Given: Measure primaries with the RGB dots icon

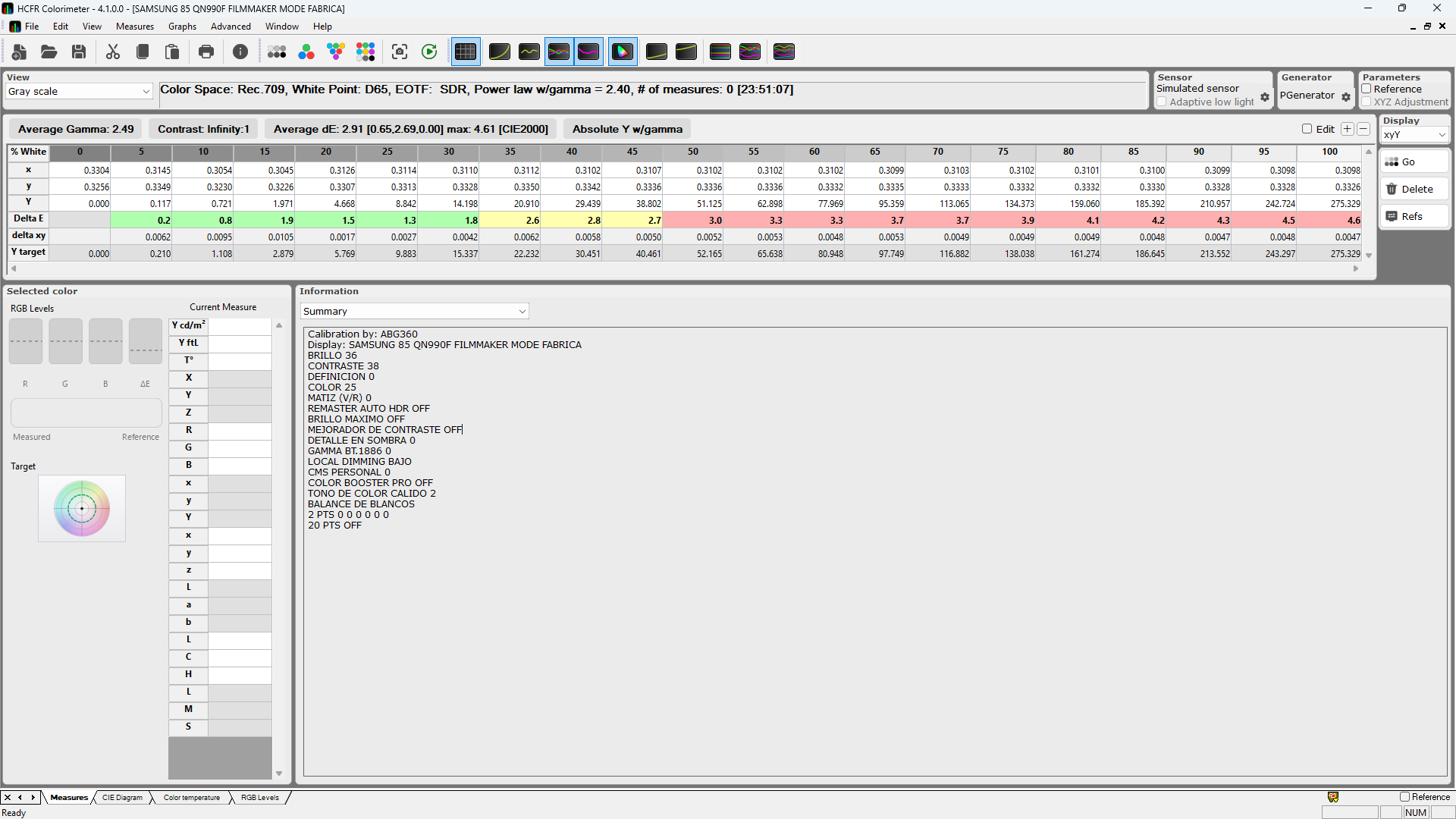Looking at the screenshot, I should coord(306,52).
